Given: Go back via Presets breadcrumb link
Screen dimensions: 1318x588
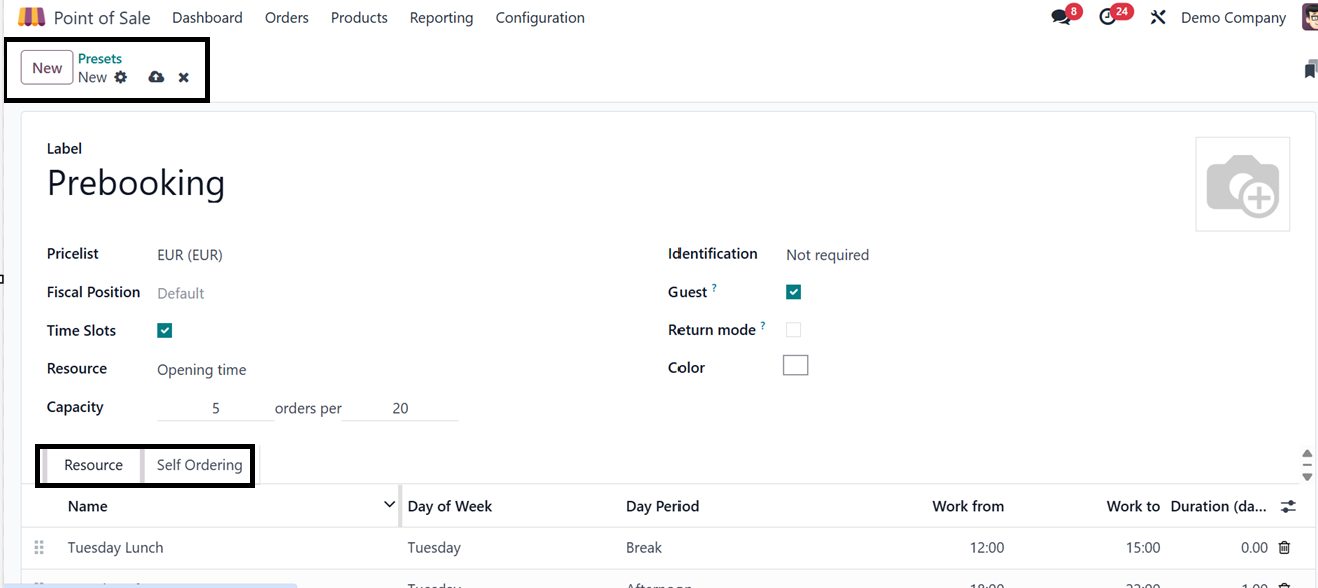Looking at the screenshot, I should tap(100, 59).
